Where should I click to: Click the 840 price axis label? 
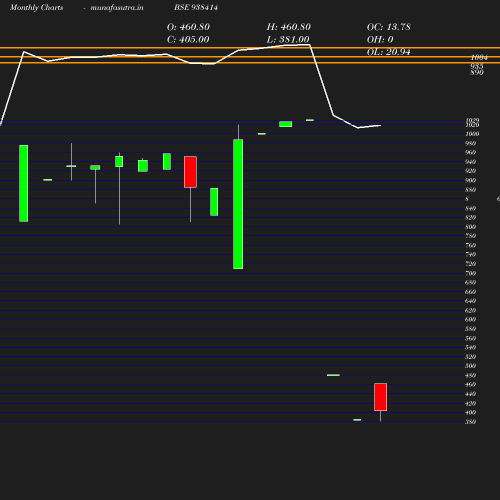(470, 208)
